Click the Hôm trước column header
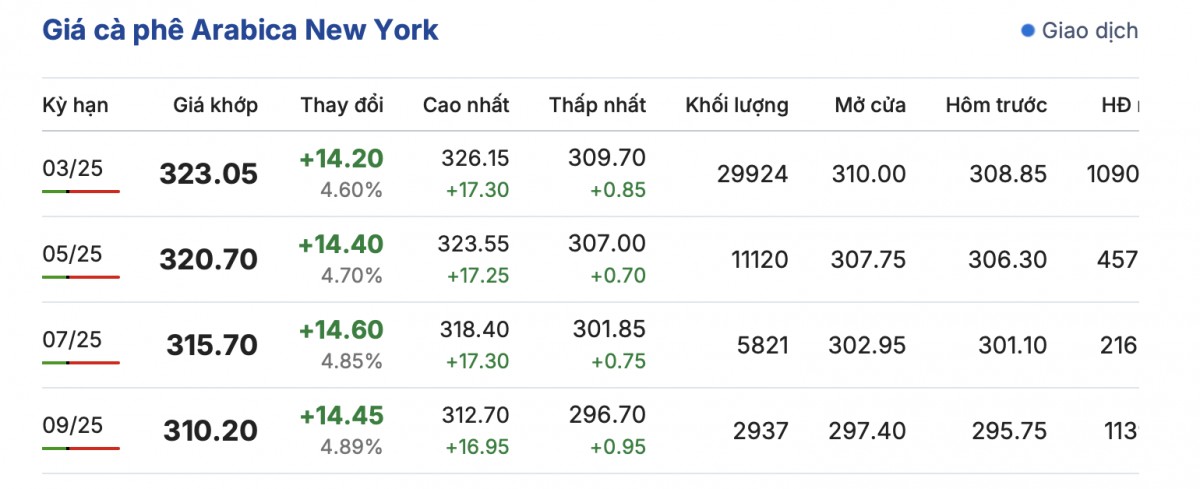This screenshot has width=1200, height=489. coord(996,105)
